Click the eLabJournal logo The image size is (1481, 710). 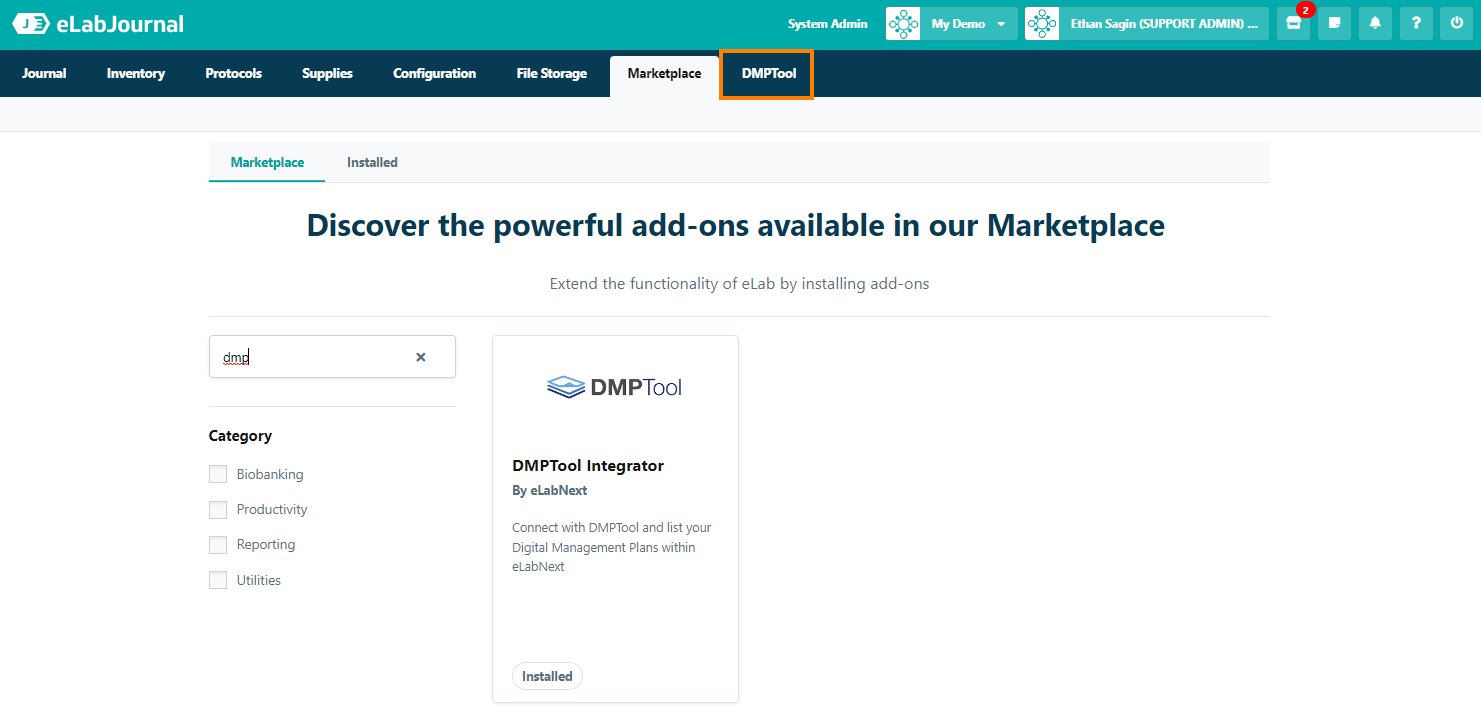tap(98, 24)
